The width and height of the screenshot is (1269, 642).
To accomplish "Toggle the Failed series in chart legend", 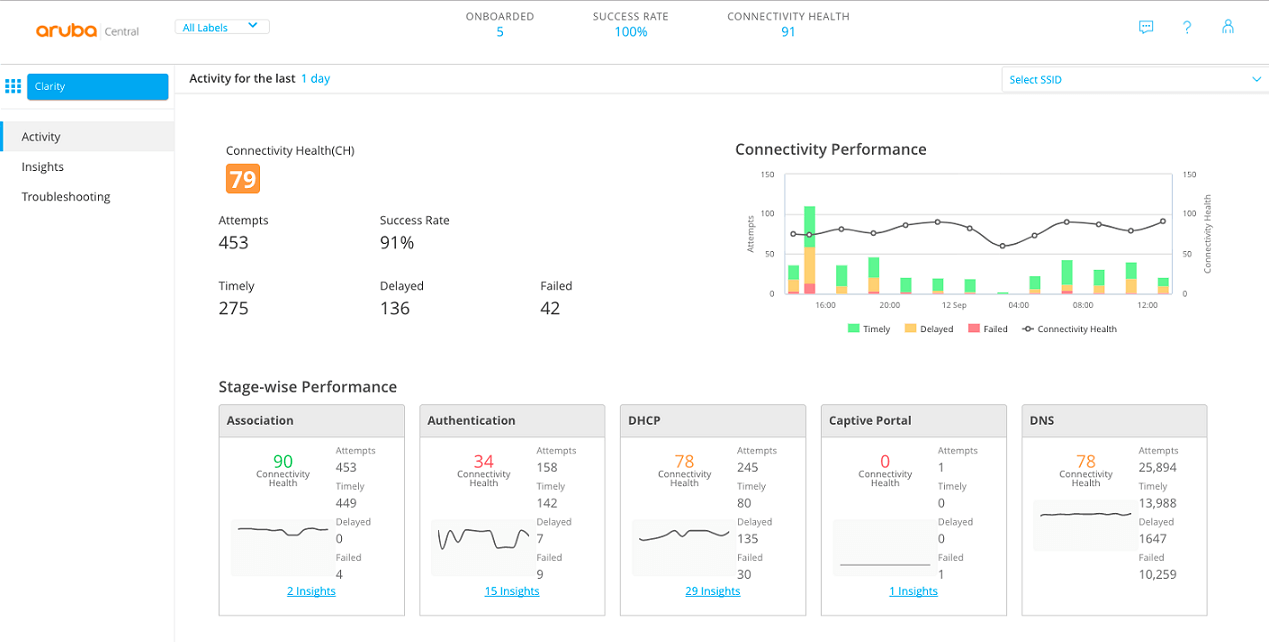I will coord(987,329).
